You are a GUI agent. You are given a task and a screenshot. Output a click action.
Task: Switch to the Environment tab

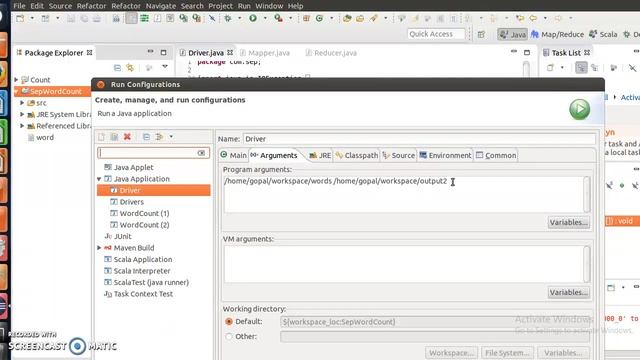coord(445,156)
